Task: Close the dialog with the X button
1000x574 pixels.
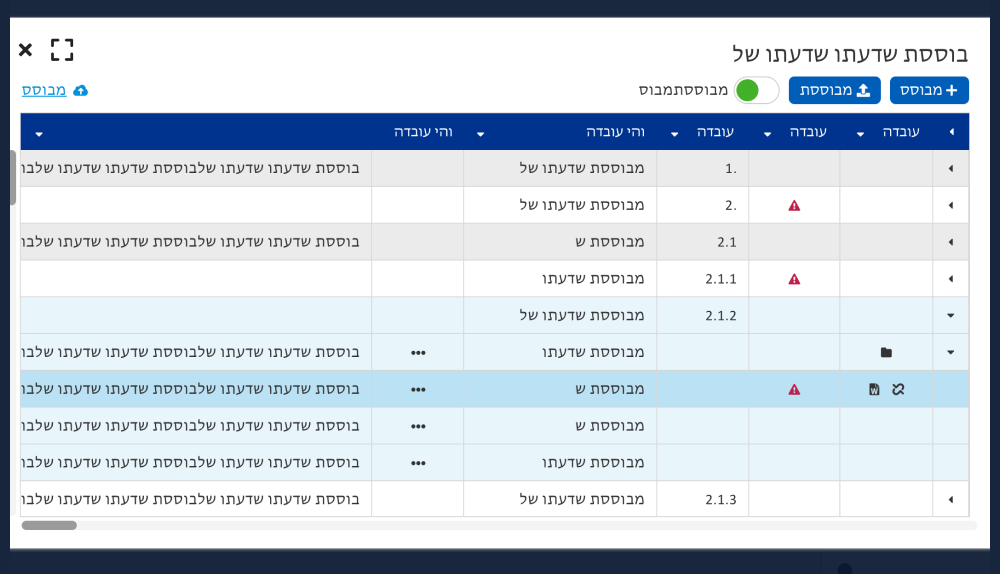Action: point(26,50)
